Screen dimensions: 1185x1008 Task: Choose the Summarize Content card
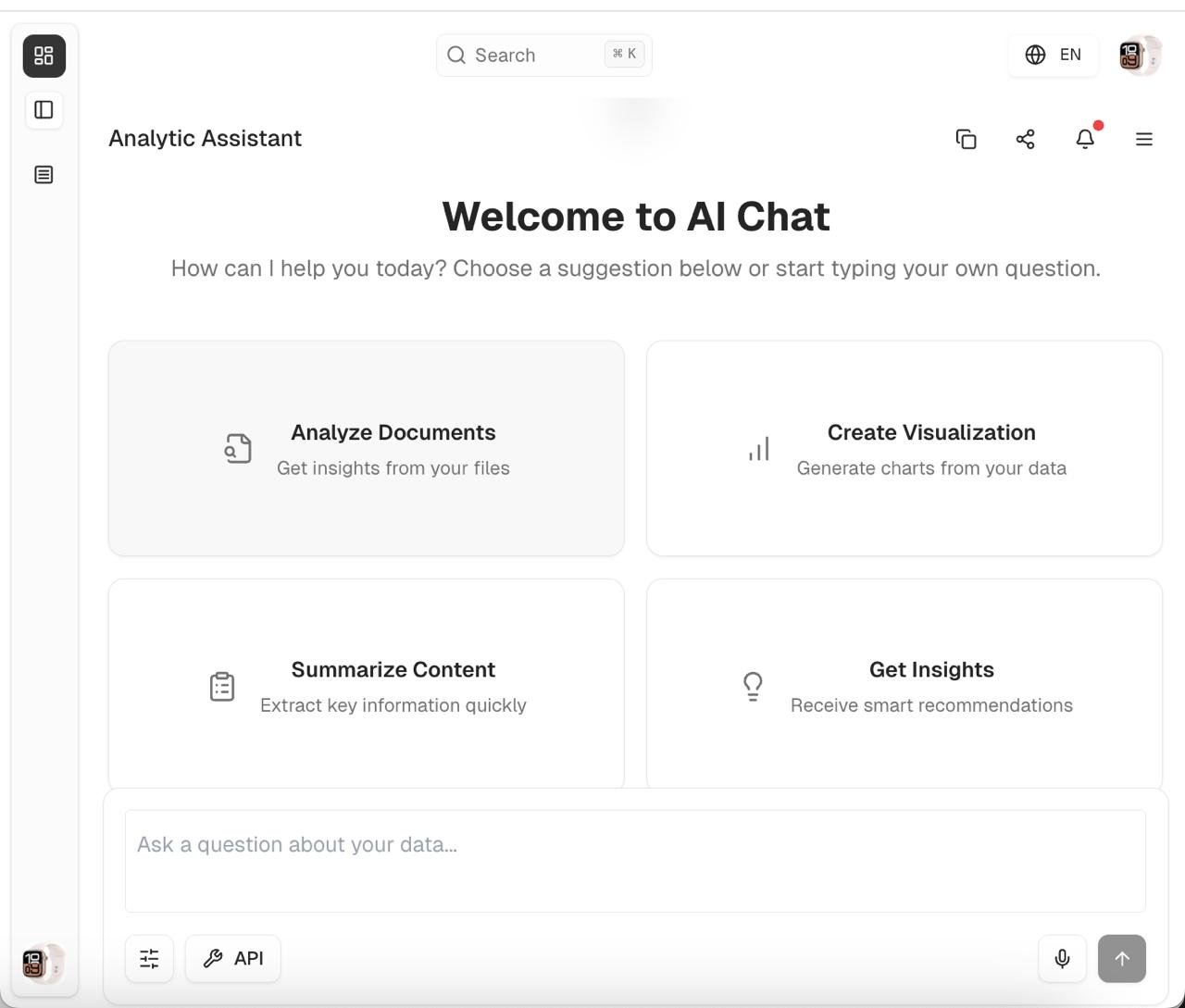(x=367, y=685)
